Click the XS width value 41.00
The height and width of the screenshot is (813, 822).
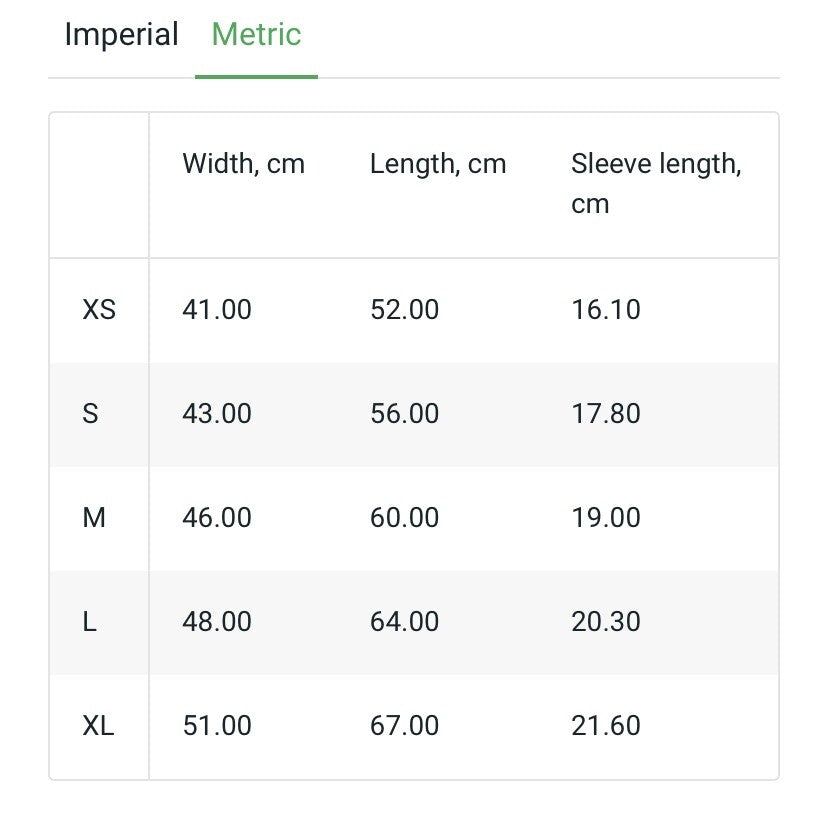click(x=217, y=310)
